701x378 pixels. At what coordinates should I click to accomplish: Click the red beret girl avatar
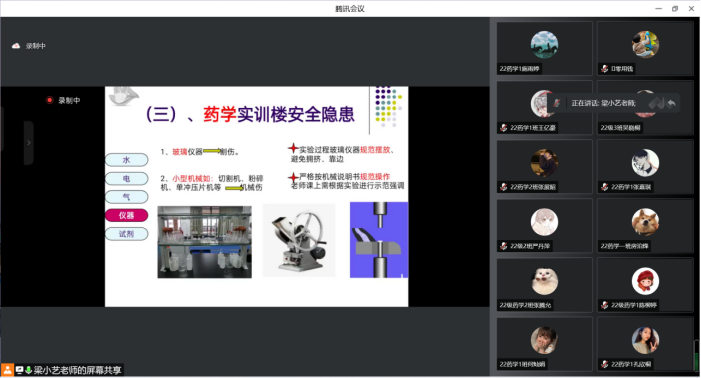(x=645, y=281)
